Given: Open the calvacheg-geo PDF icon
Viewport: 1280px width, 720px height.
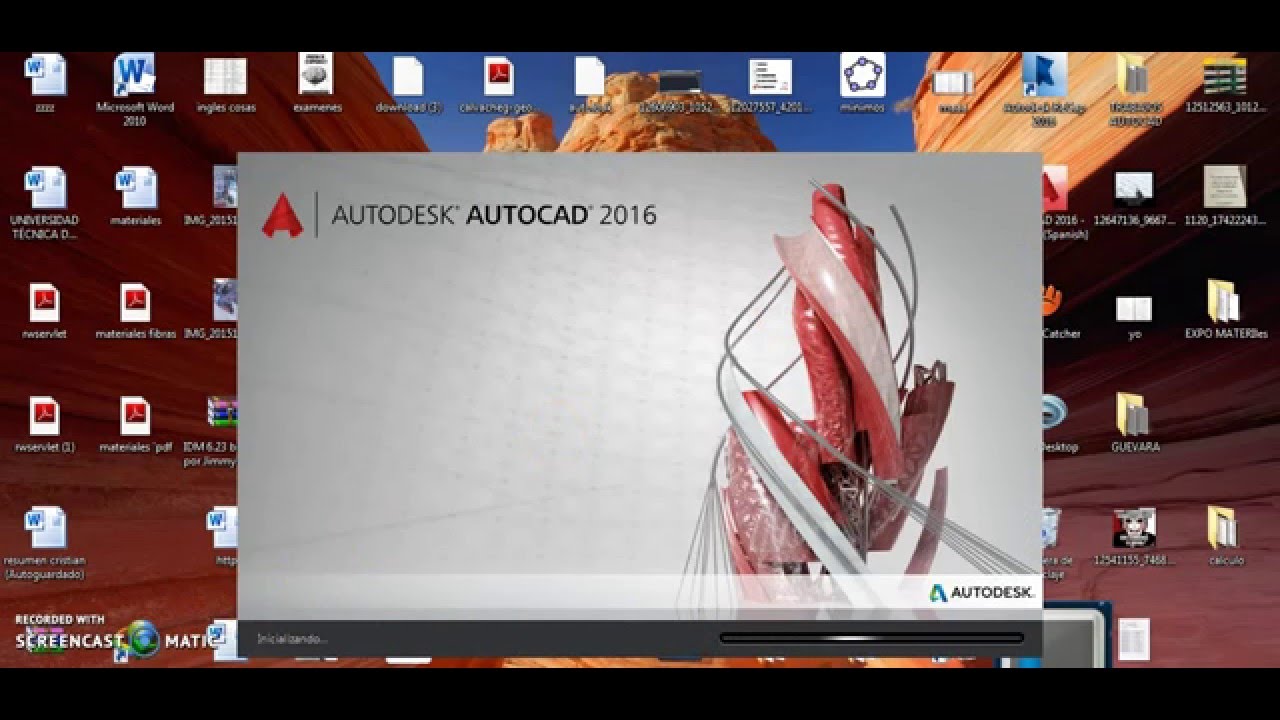Looking at the screenshot, I should click(498, 77).
